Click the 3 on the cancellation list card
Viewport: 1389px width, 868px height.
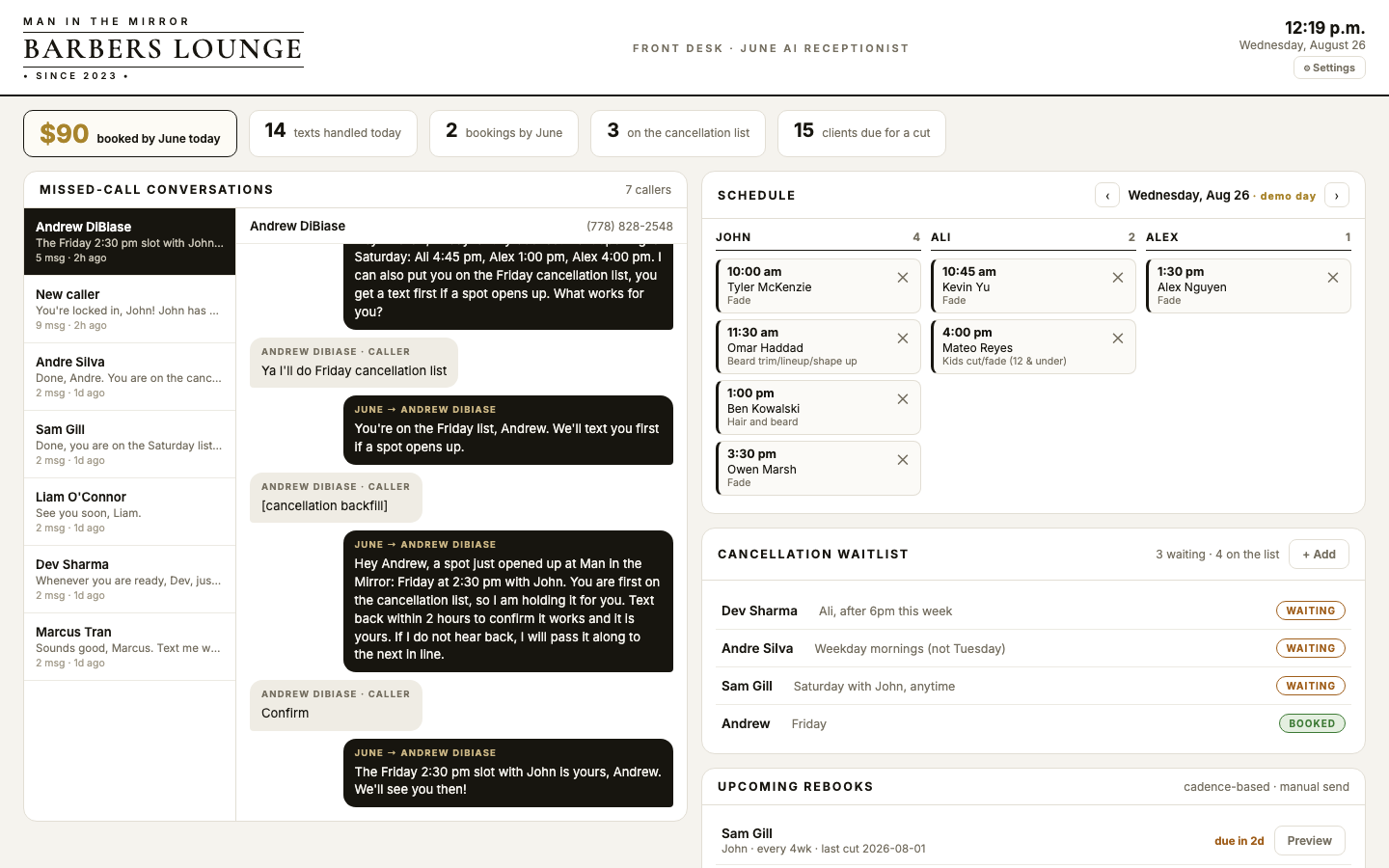click(x=678, y=133)
